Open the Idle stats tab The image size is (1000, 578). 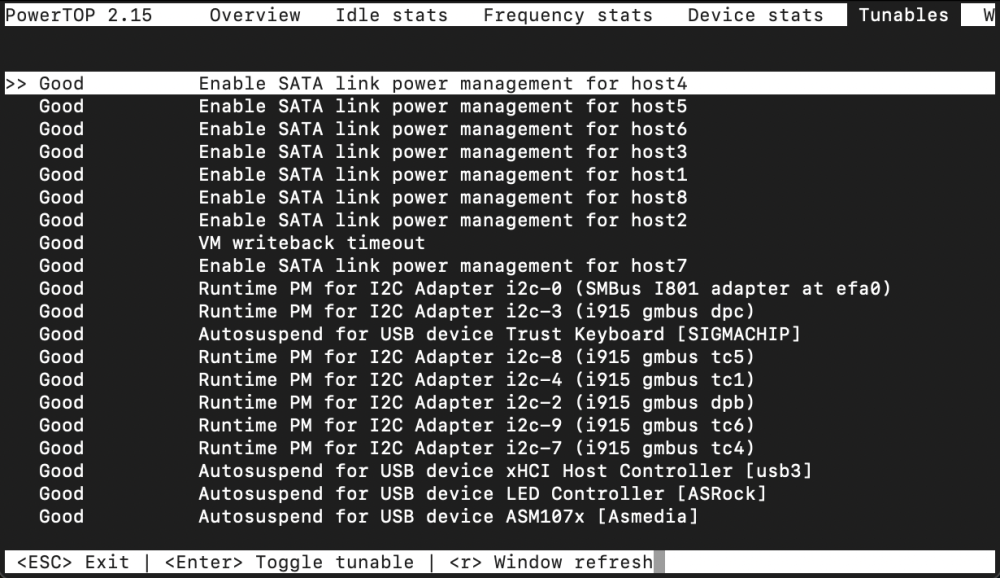tap(392, 15)
